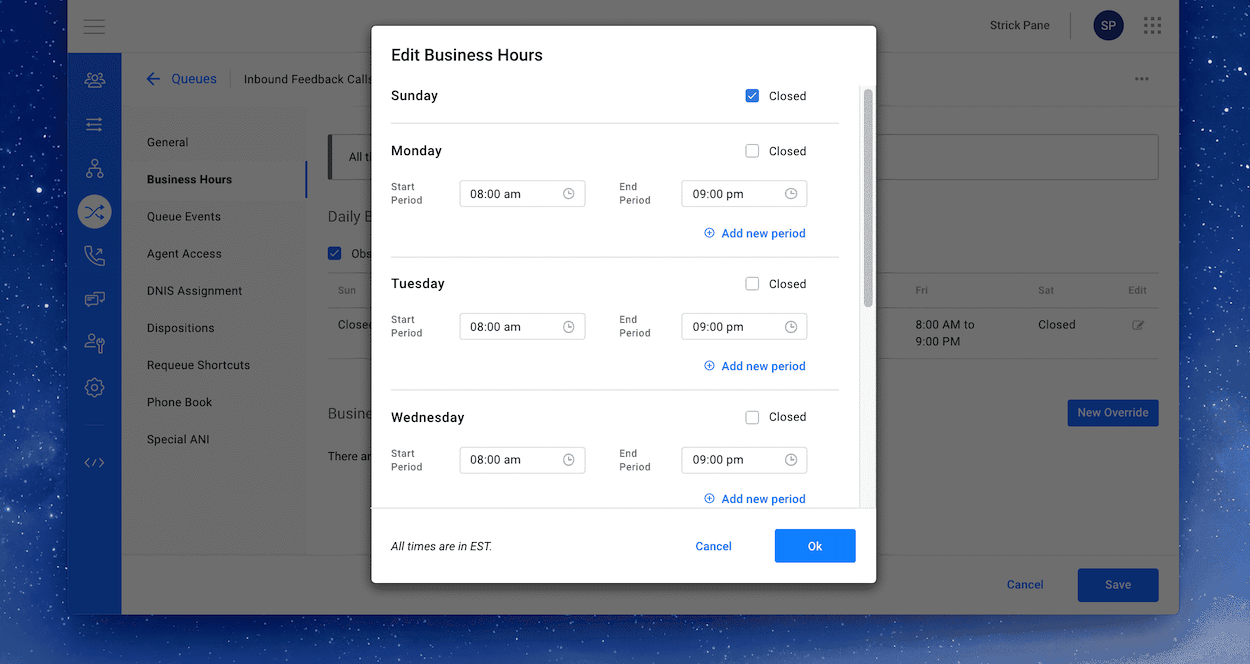This screenshot has width=1250, height=664.
Task: Open the hierarchy tree sidebar icon
Action: point(95,169)
